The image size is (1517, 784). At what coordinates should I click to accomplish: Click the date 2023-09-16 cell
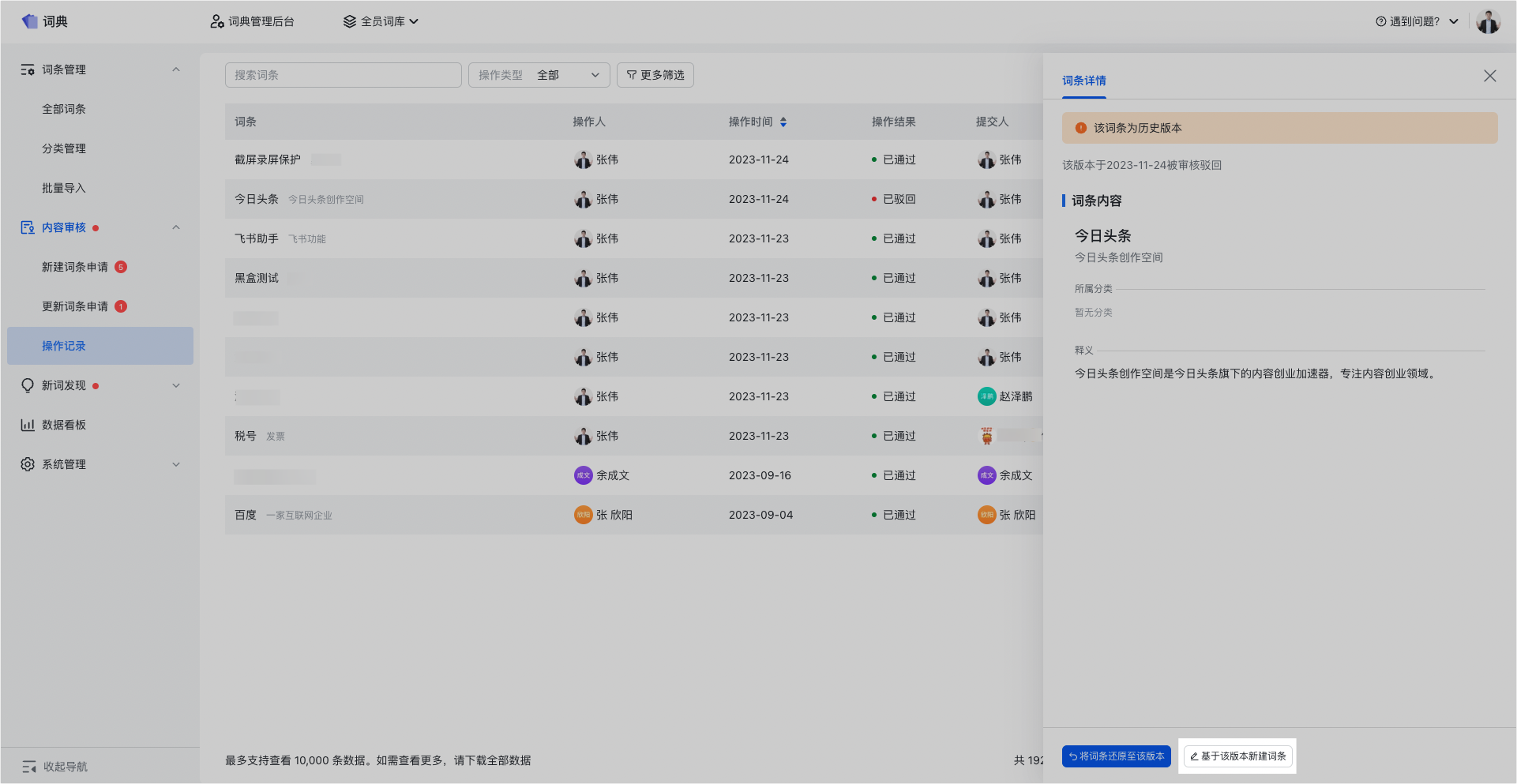760,475
